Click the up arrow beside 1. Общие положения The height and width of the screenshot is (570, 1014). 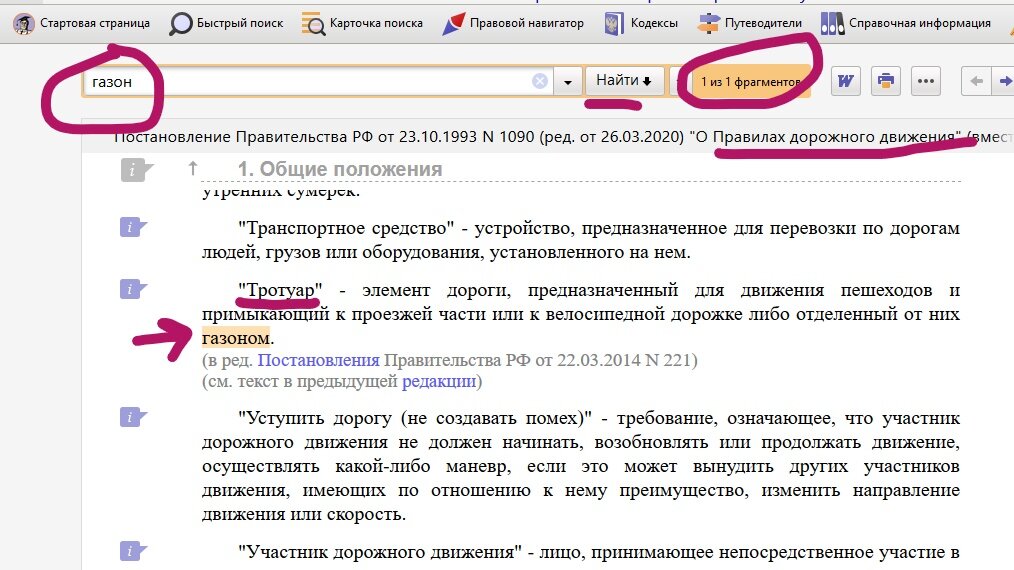pos(192,169)
